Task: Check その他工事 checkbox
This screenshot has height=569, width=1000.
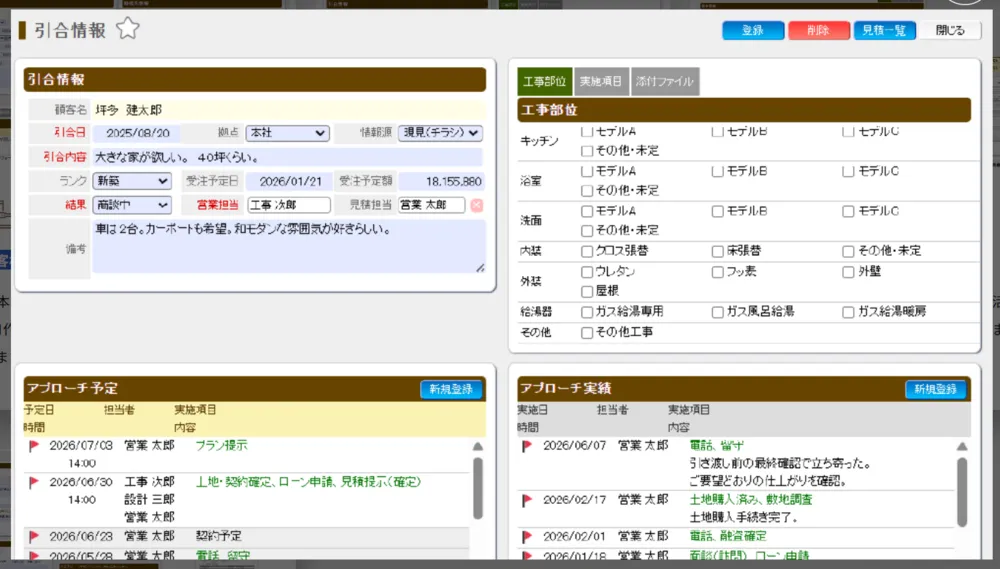Action: 587,332
